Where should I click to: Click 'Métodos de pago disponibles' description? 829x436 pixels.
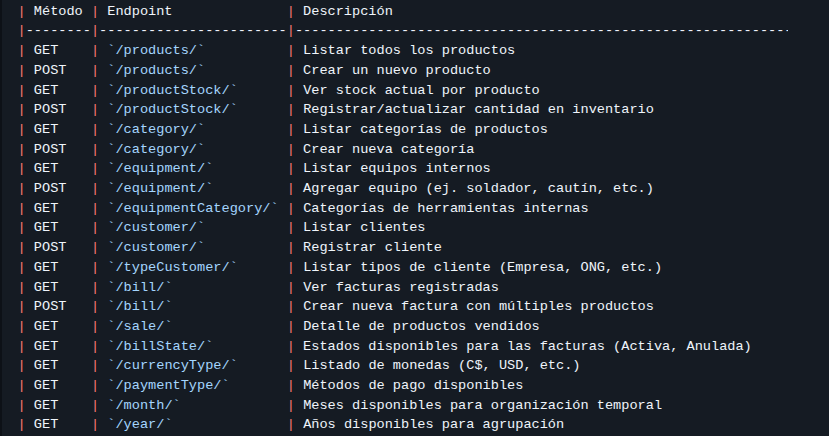tap(413, 385)
